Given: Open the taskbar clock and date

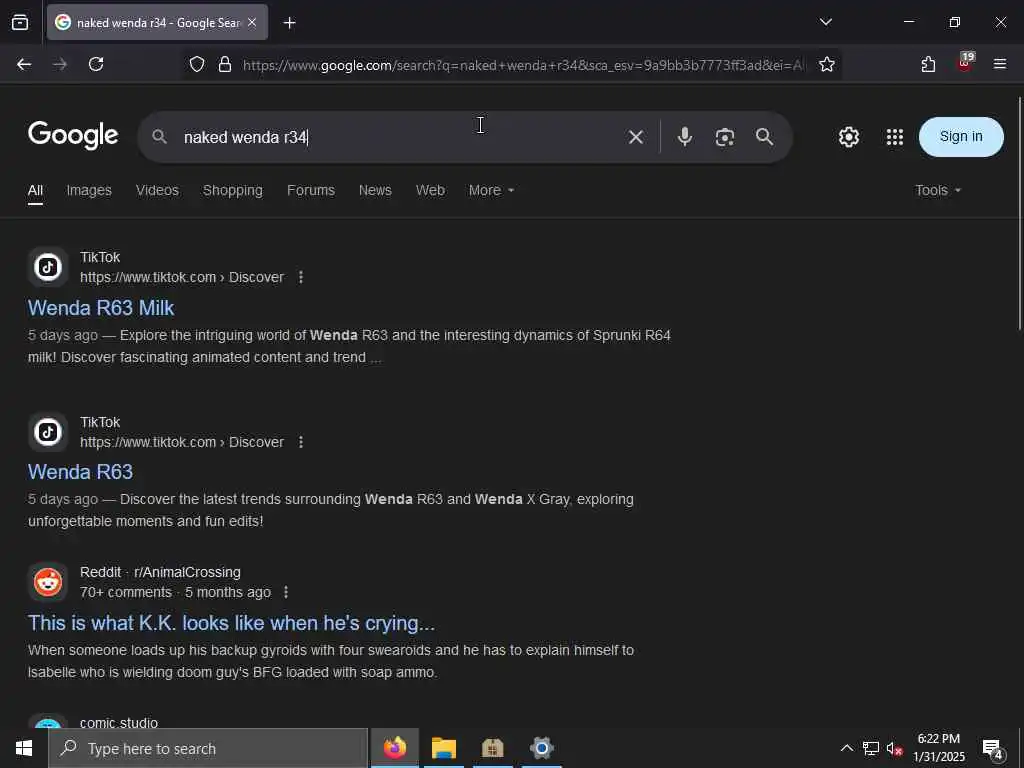Looking at the screenshot, I should pyautogui.click(x=938, y=748).
